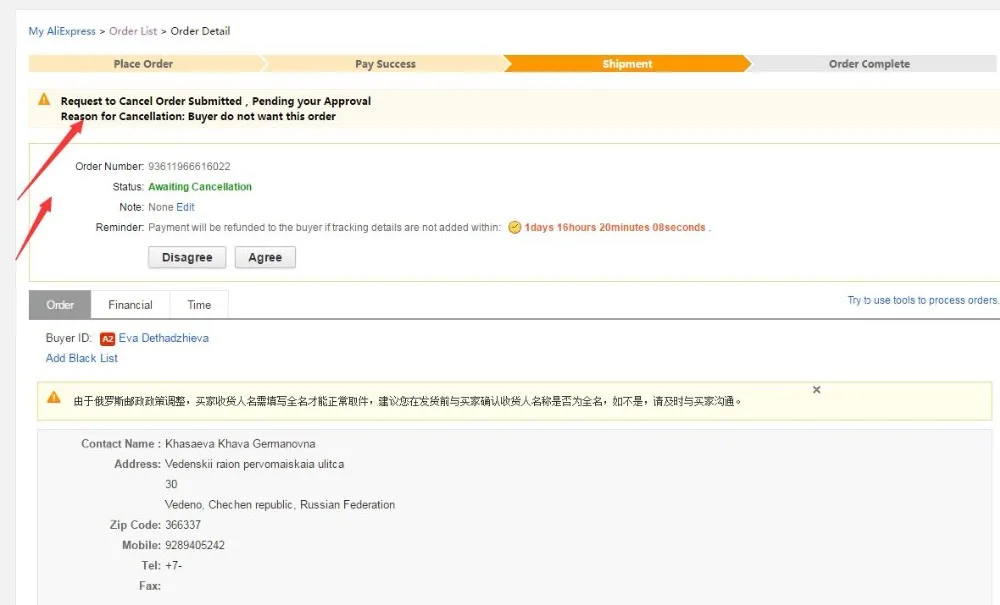This screenshot has height=605, width=1000.
Task: Click the Order Detail breadcrumb text
Action: pyautogui.click(x=200, y=31)
